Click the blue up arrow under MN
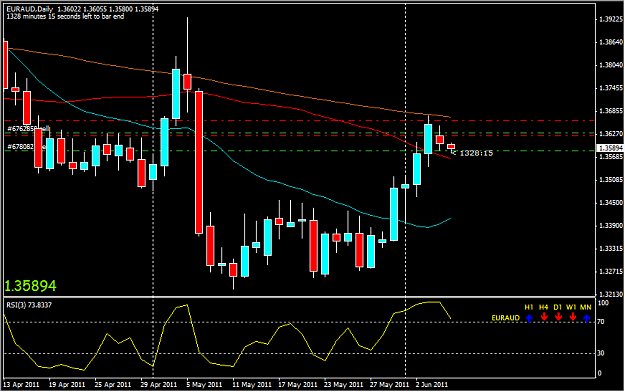This screenshot has width=625, height=392. coord(586,318)
